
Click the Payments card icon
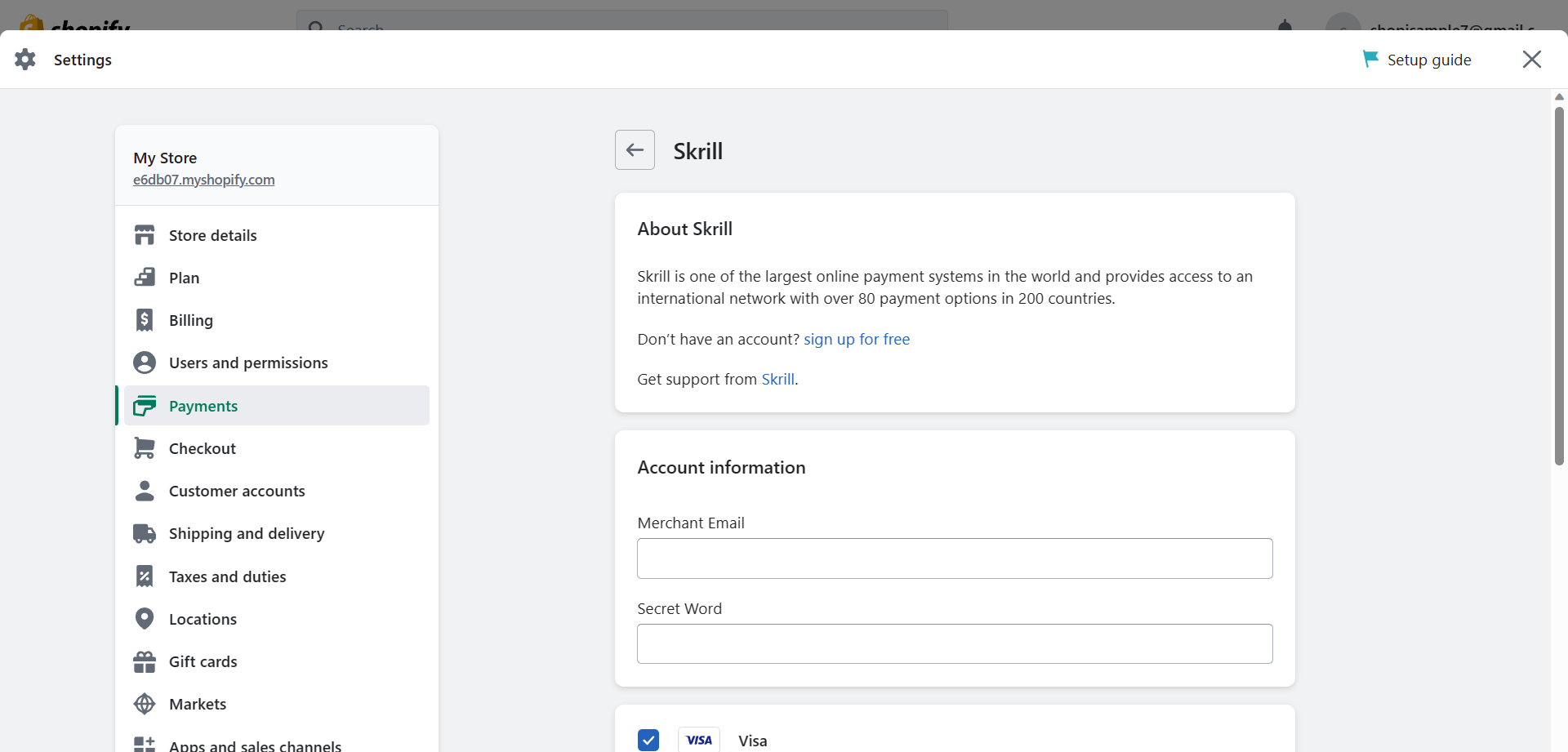click(145, 406)
